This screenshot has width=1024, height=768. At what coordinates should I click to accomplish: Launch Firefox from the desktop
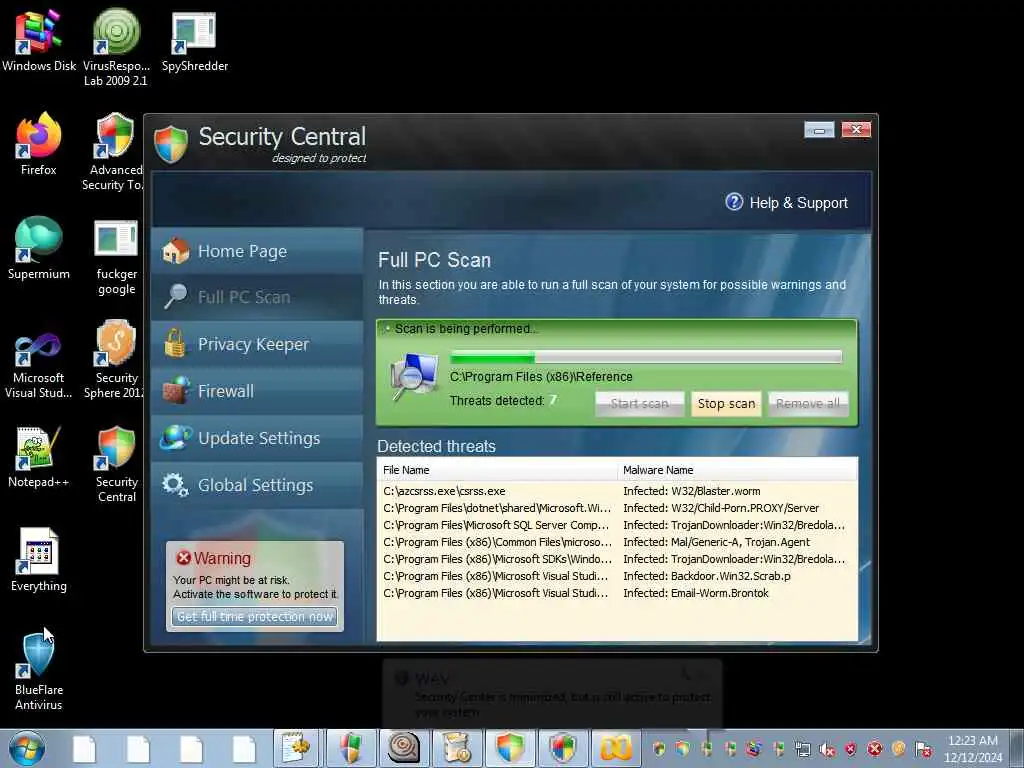(x=39, y=144)
